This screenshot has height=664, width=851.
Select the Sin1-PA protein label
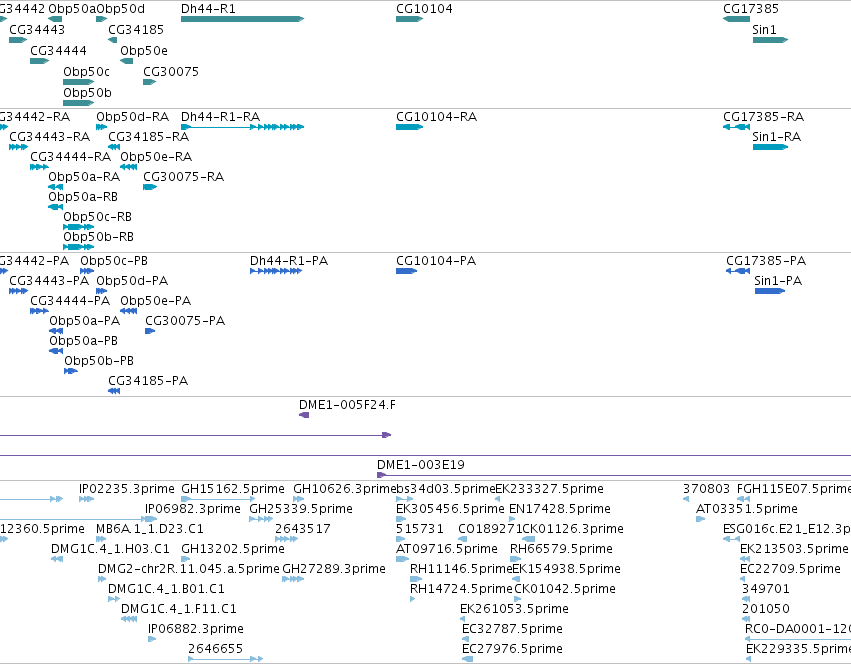tap(778, 281)
